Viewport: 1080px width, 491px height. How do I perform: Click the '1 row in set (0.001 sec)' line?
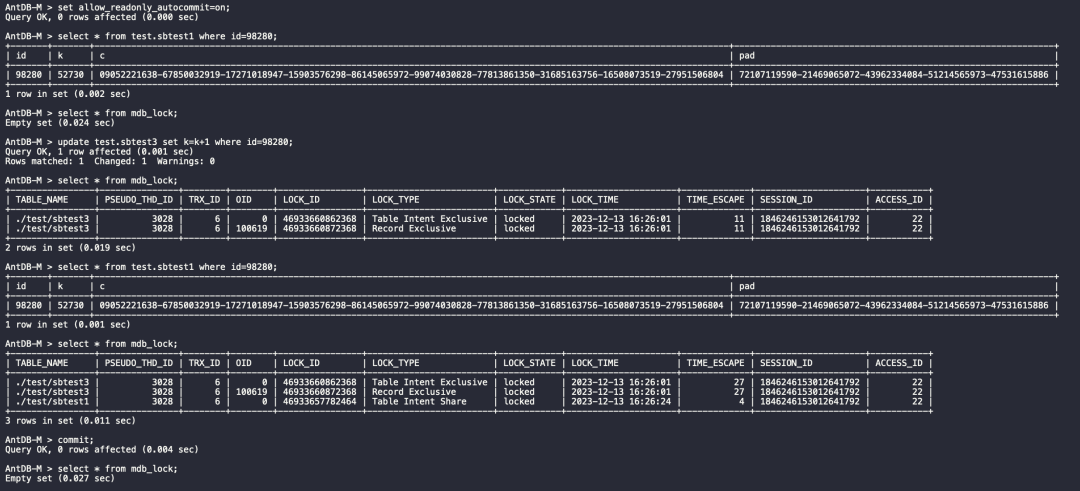click(x=67, y=324)
